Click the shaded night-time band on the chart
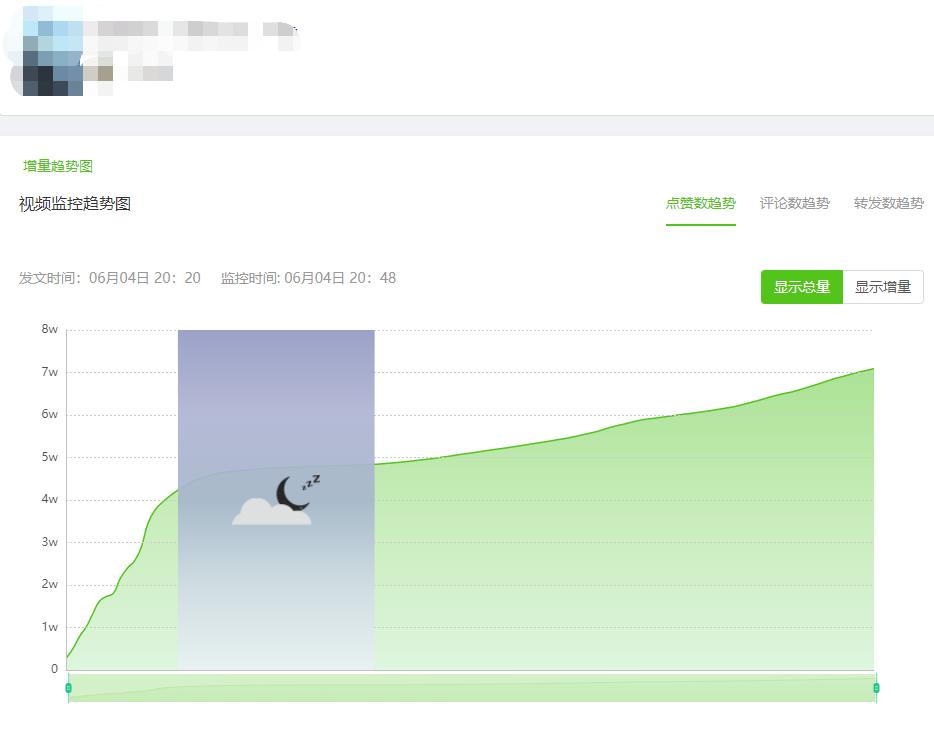The image size is (934, 734). 276,400
